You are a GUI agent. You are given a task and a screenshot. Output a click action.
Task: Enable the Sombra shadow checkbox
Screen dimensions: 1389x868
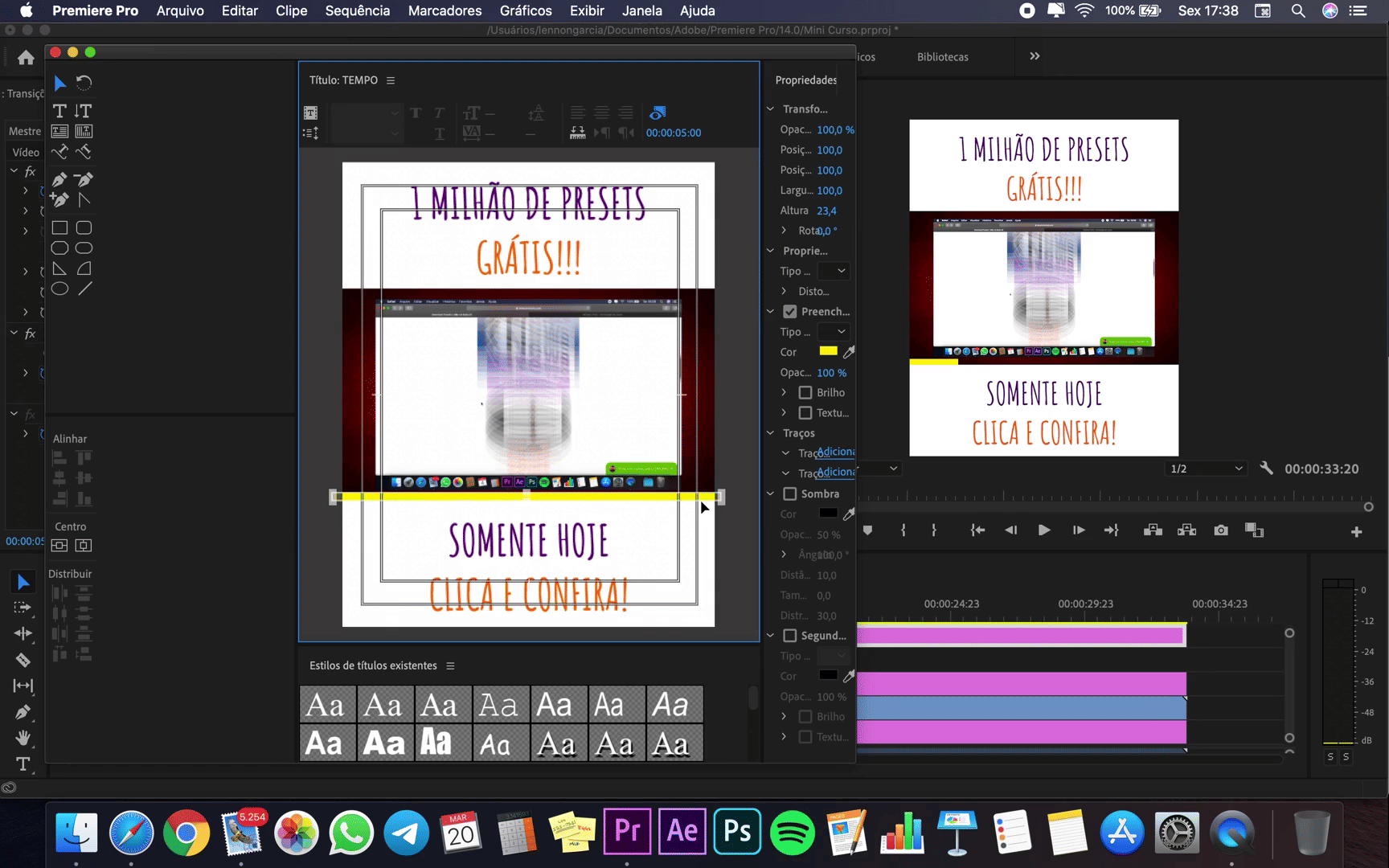pos(790,494)
